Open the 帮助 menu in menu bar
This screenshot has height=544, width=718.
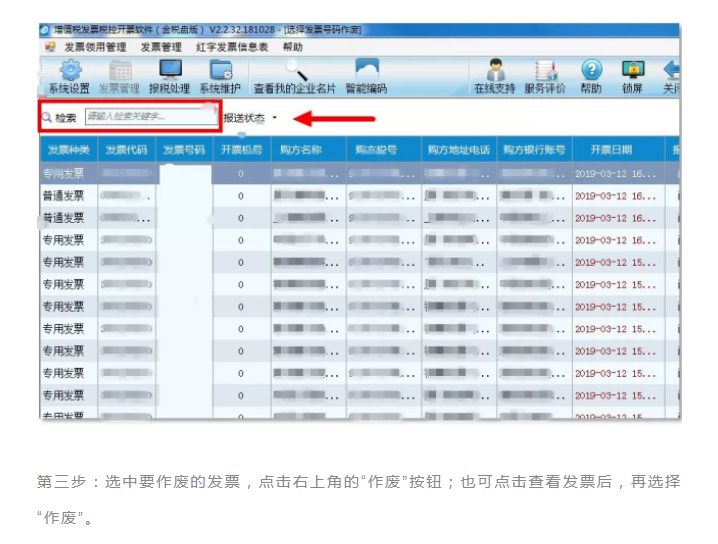coord(293,47)
